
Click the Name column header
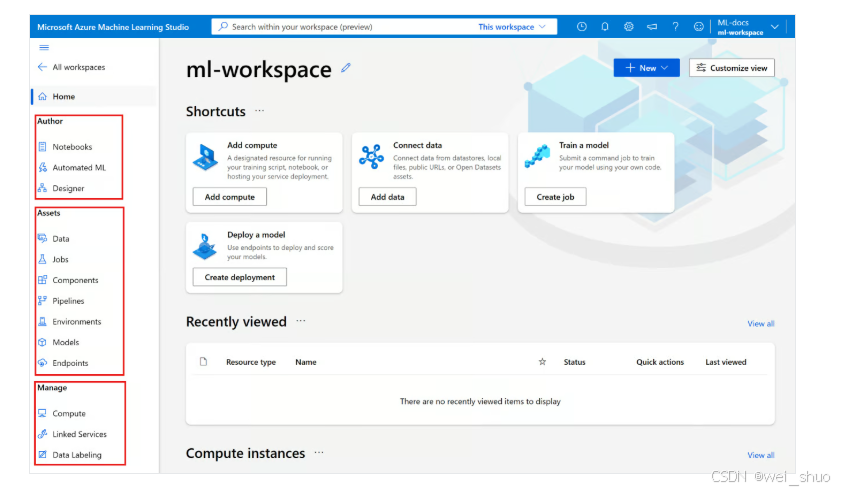point(306,362)
